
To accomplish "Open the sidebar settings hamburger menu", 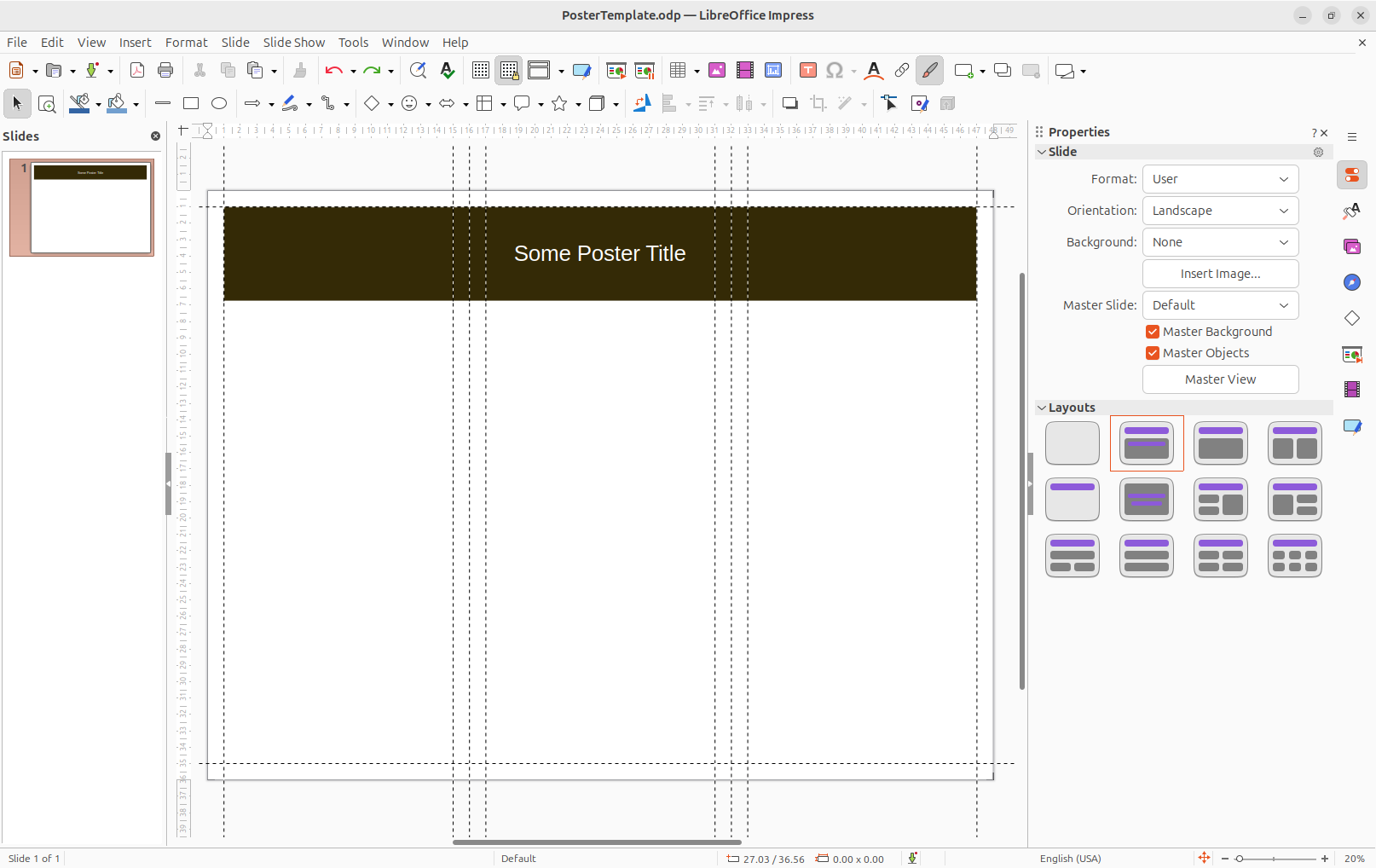I will point(1352,136).
